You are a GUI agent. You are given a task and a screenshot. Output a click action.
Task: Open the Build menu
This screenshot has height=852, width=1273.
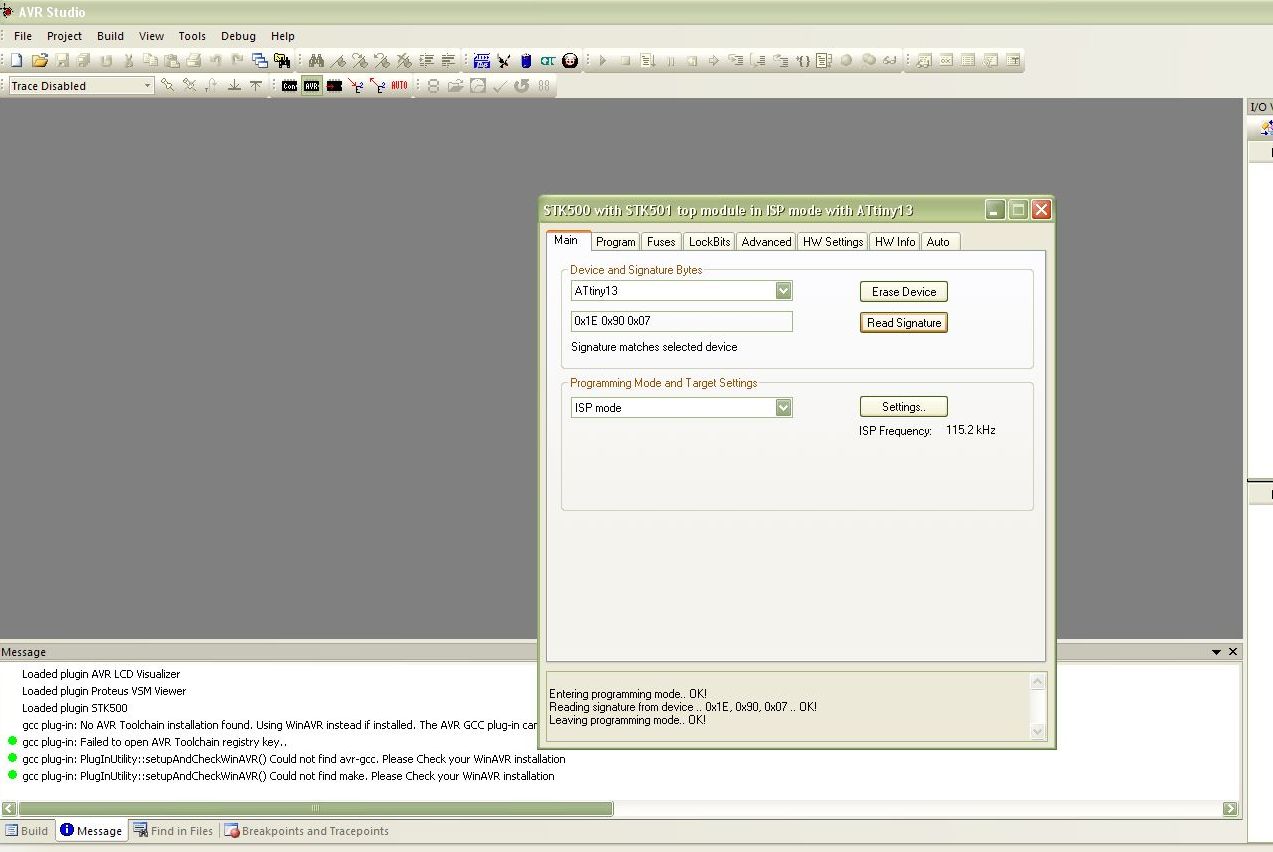point(110,36)
